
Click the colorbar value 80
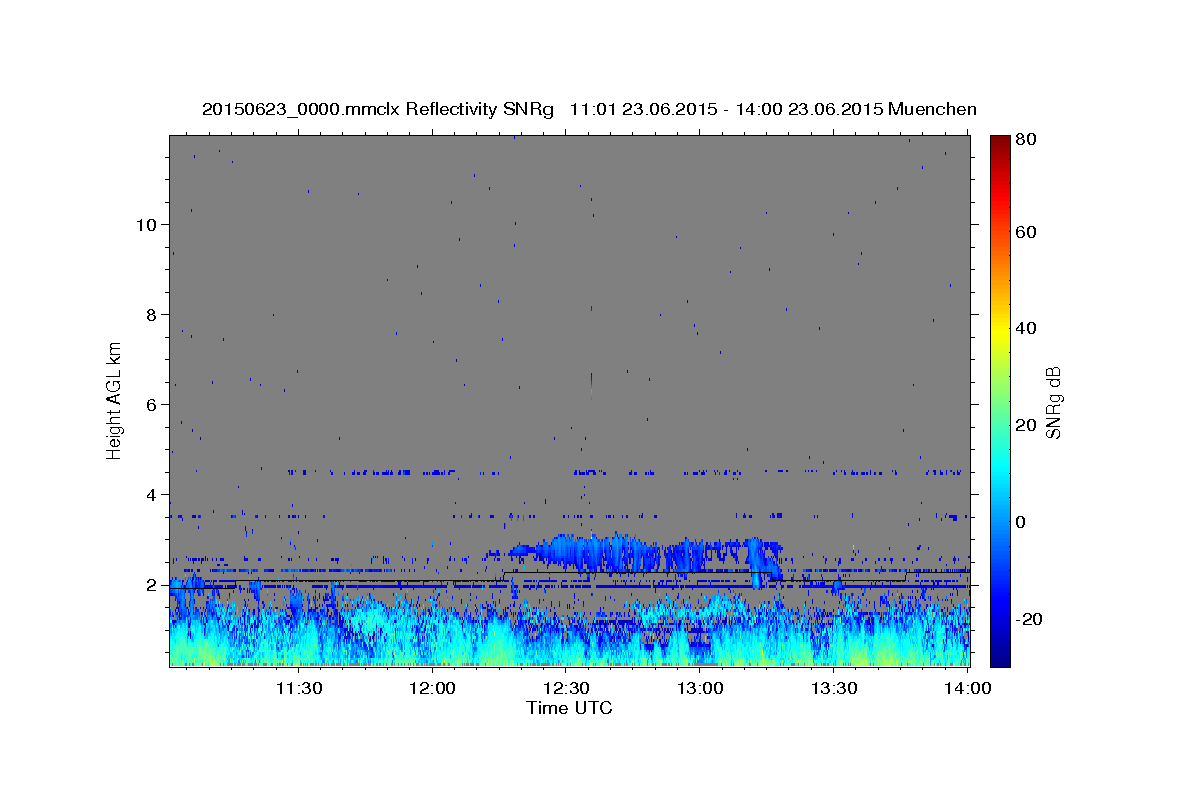click(1025, 140)
